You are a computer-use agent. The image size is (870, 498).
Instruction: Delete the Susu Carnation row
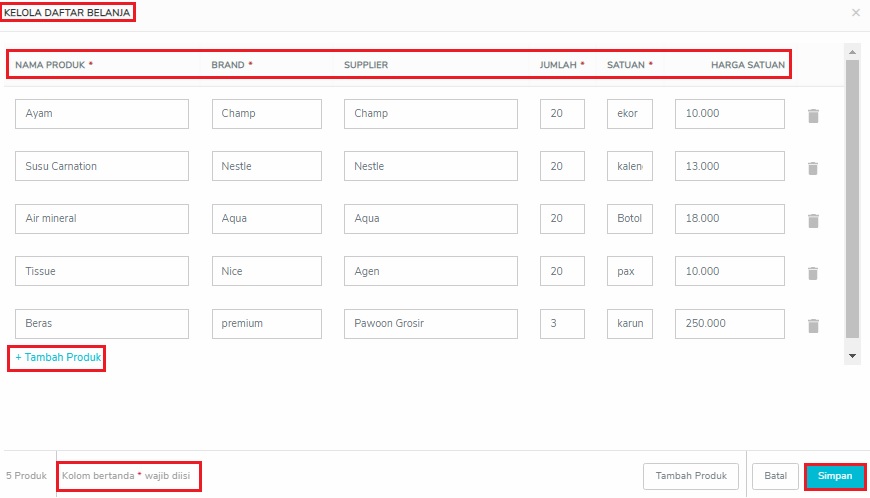pyautogui.click(x=813, y=168)
